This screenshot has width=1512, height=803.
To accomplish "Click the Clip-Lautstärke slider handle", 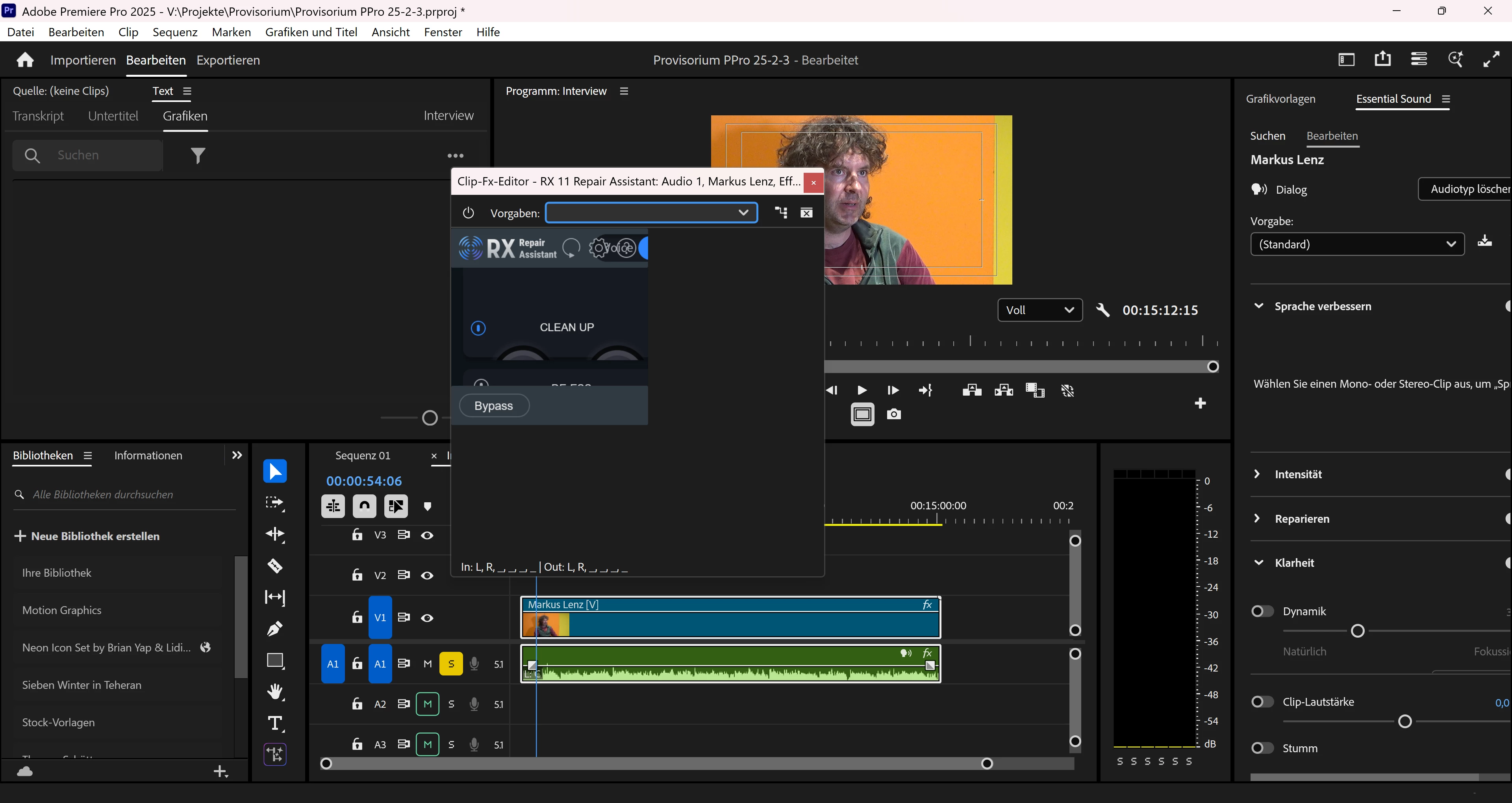I will pos(1405,722).
